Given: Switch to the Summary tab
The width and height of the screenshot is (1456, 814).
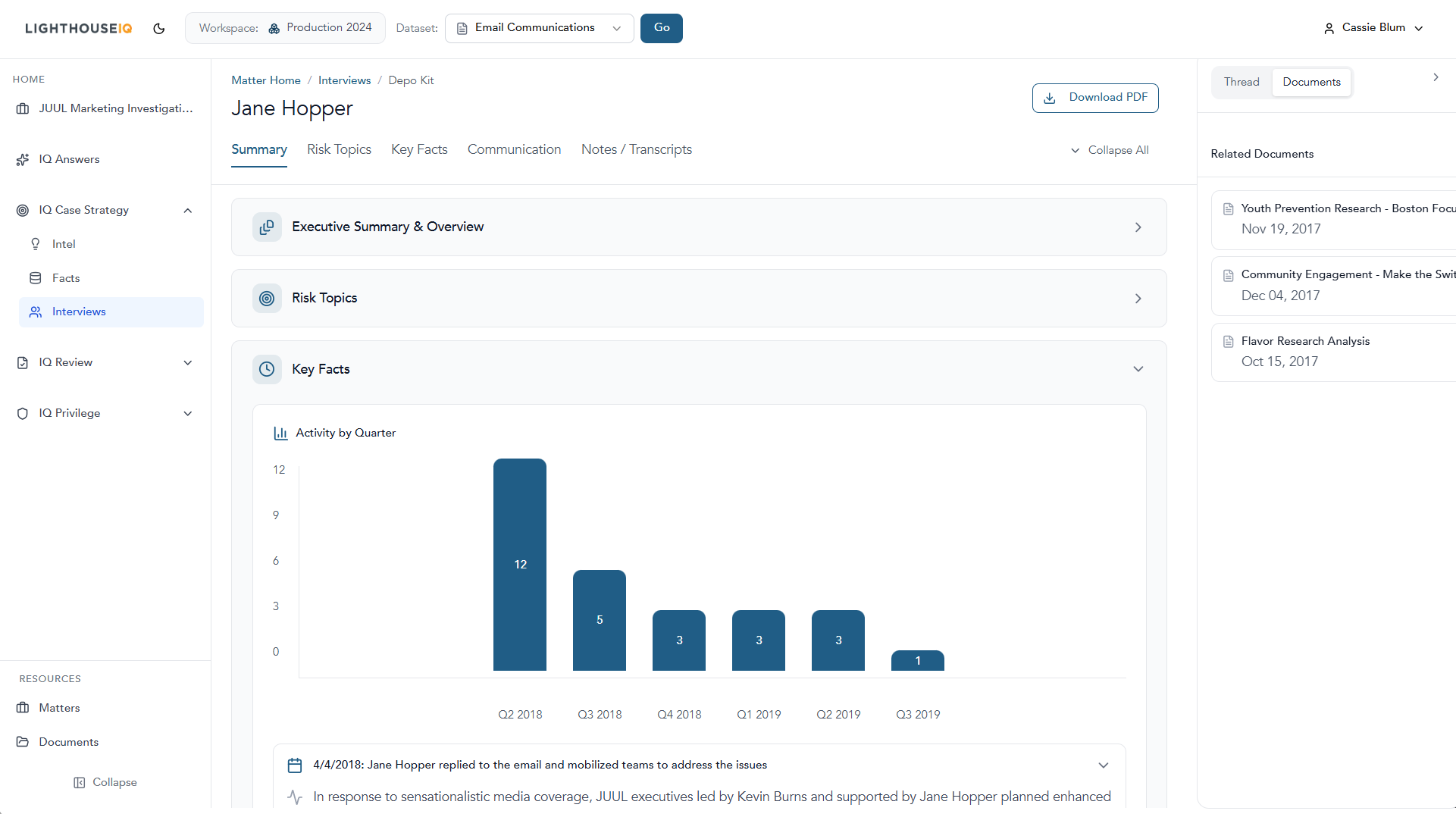Looking at the screenshot, I should [259, 150].
